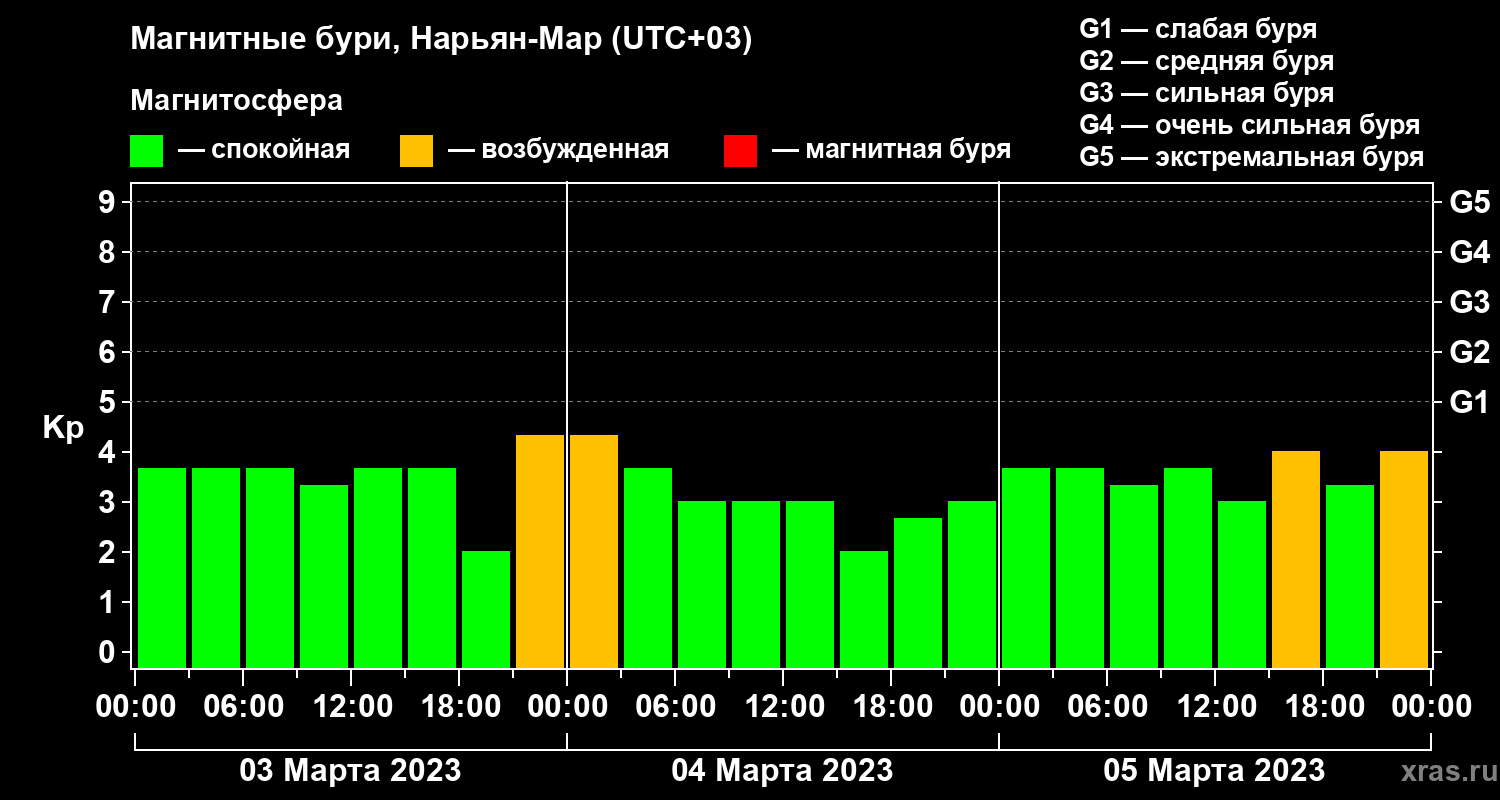Select the green 18:00–21:00 bar on 05 Марта
The image size is (1500, 800).
click(1350, 576)
